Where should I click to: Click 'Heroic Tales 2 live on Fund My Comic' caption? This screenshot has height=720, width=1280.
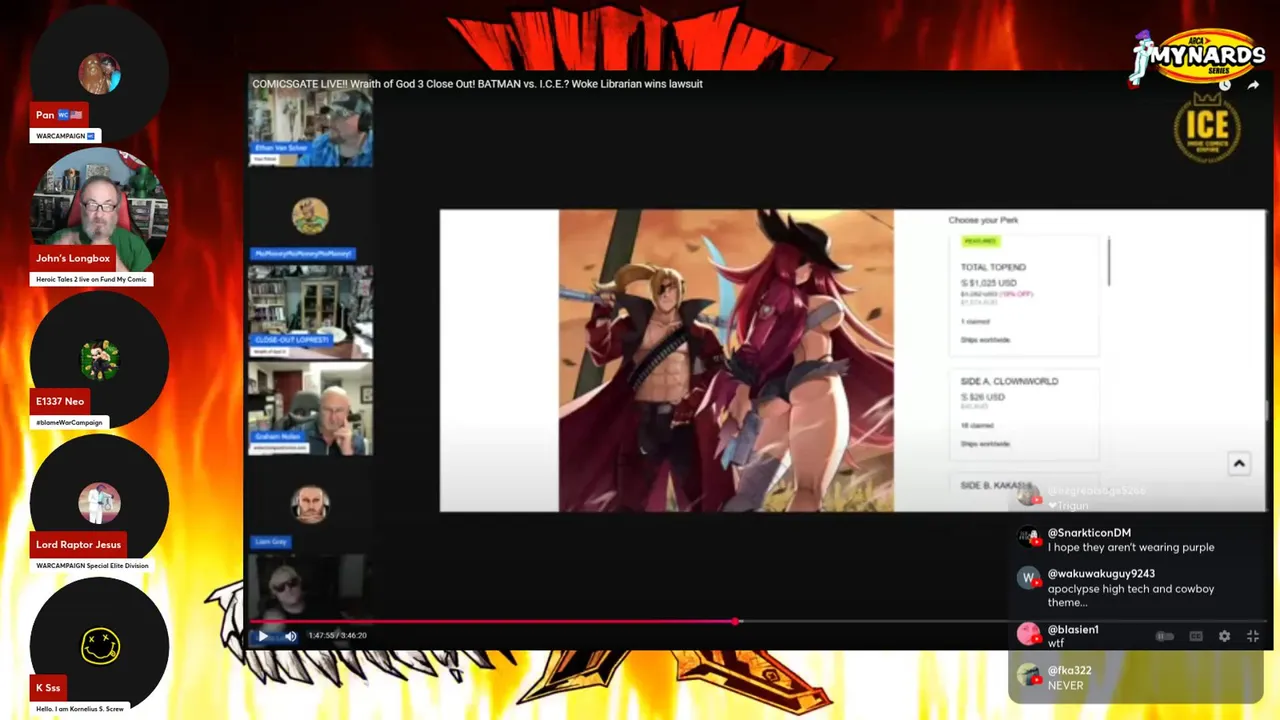point(91,279)
